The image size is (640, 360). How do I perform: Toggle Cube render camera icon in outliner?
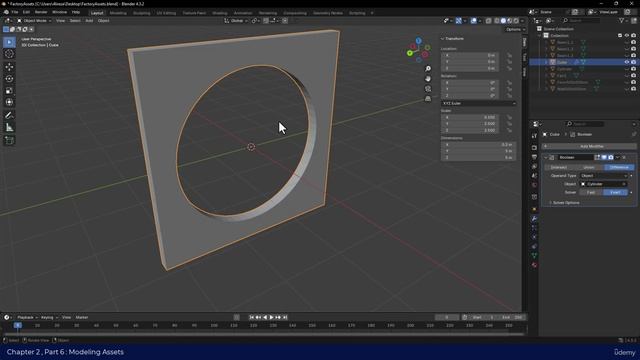633,62
